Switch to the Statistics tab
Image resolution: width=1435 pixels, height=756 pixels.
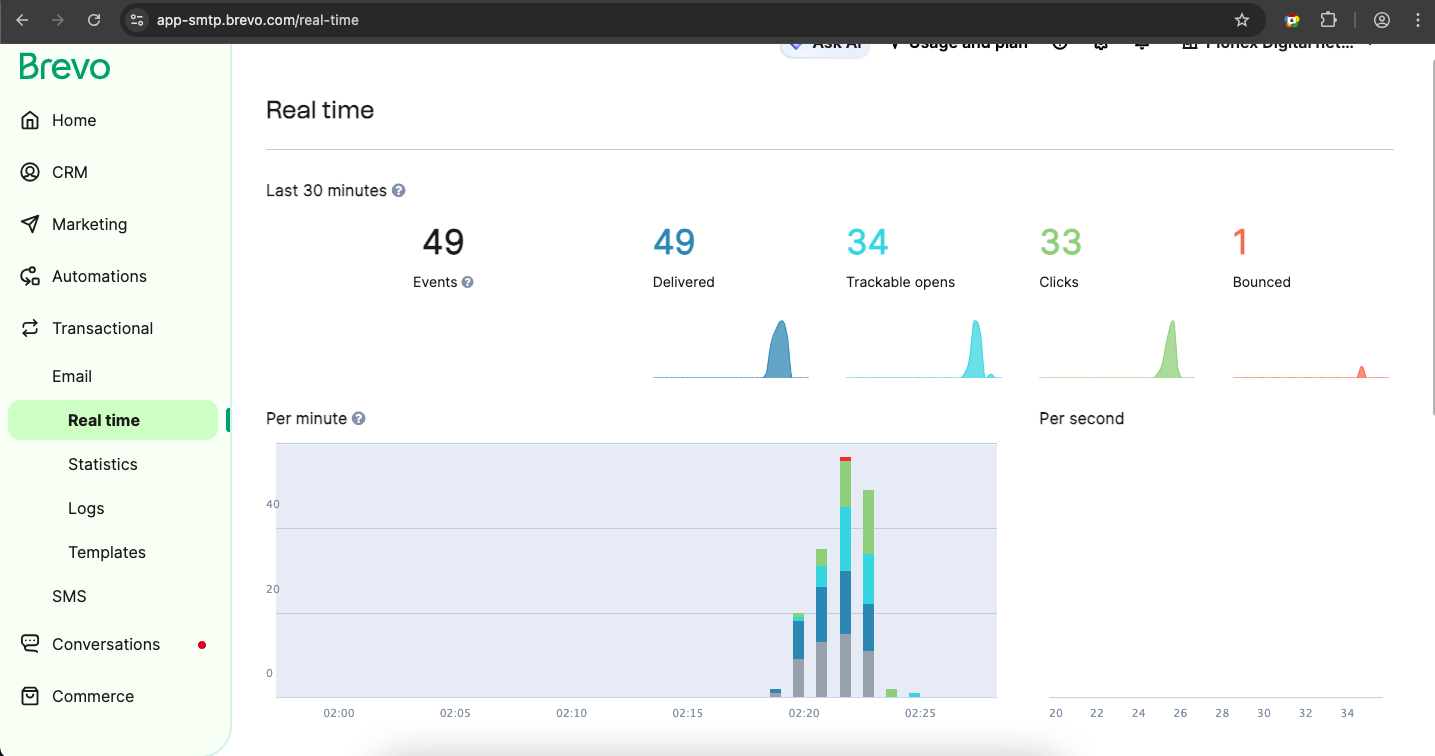click(102, 463)
